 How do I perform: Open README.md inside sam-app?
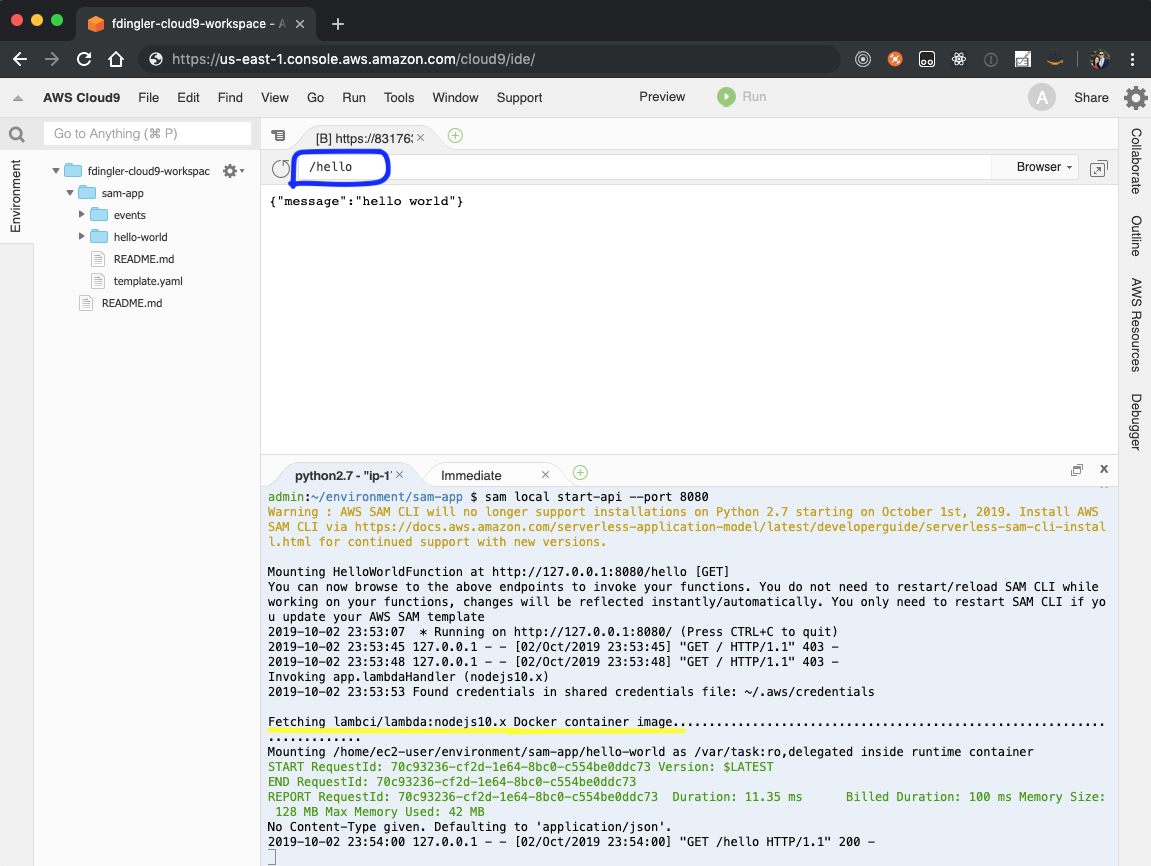coord(144,259)
